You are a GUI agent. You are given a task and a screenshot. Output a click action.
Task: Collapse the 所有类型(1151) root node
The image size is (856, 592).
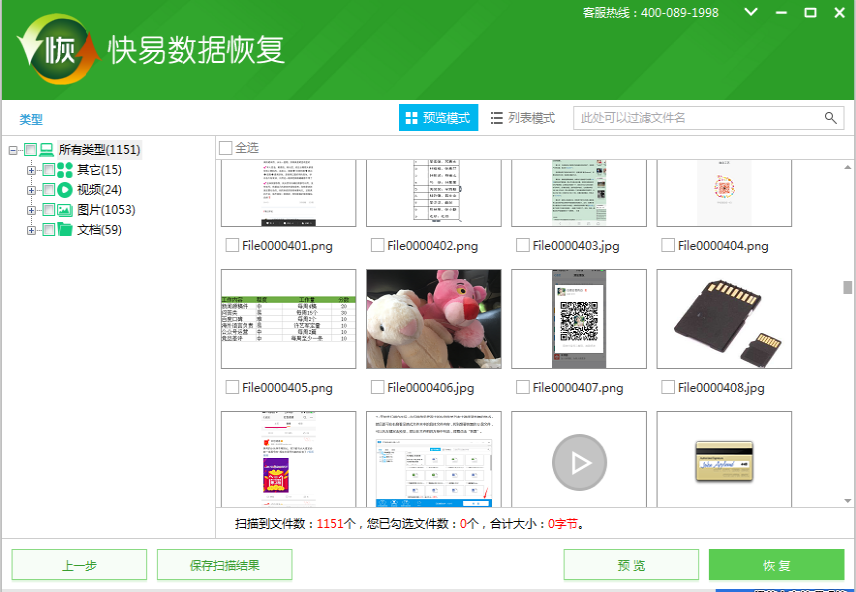13,150
